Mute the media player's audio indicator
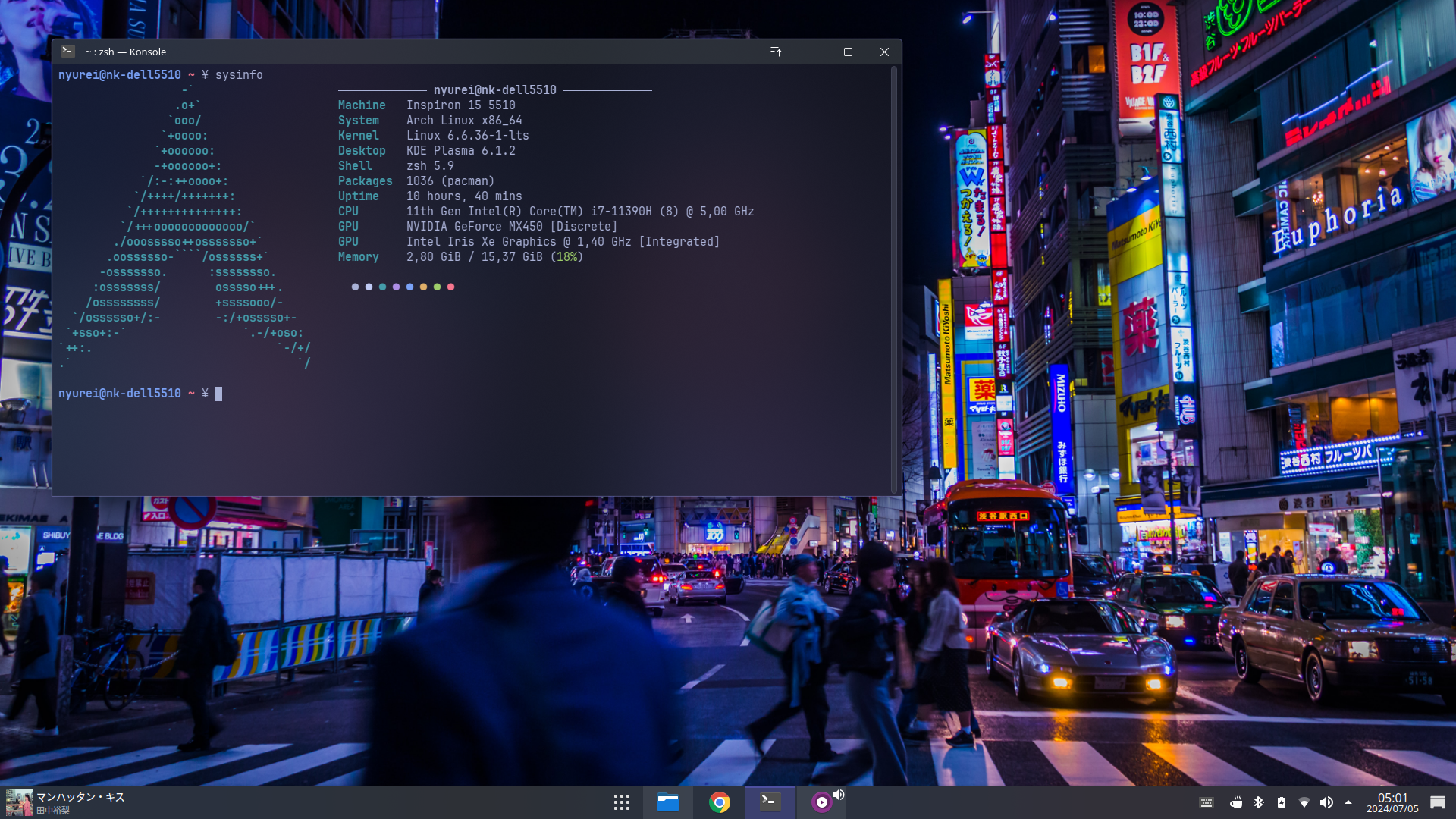The width and height of the screenshot is (1456, 819). pyautogui.click(x=839, y=795)
